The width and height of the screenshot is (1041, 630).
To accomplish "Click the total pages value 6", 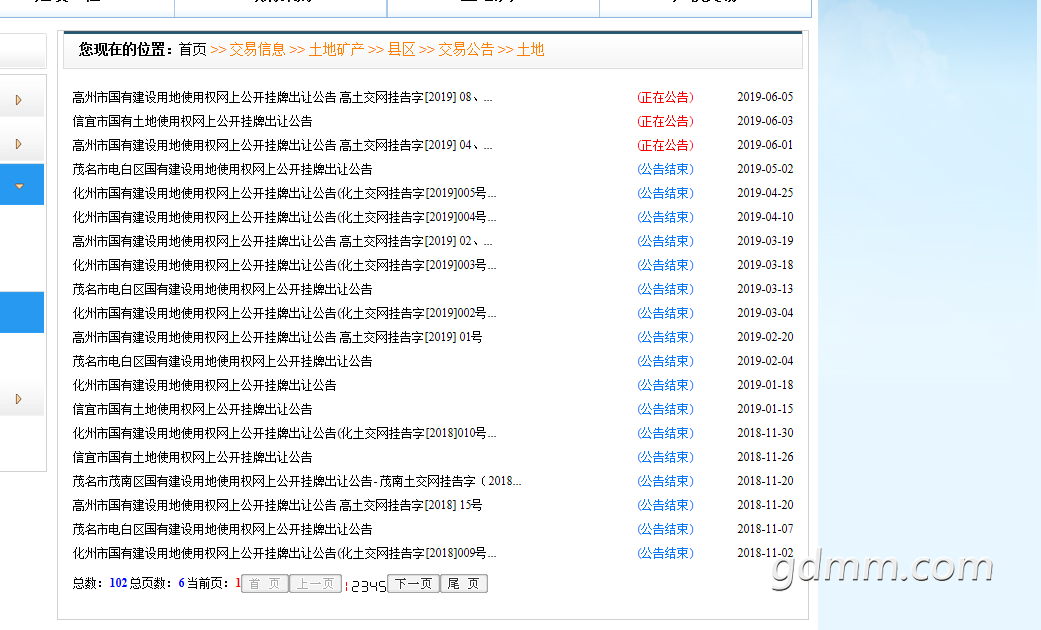I will tap(181, 583).
